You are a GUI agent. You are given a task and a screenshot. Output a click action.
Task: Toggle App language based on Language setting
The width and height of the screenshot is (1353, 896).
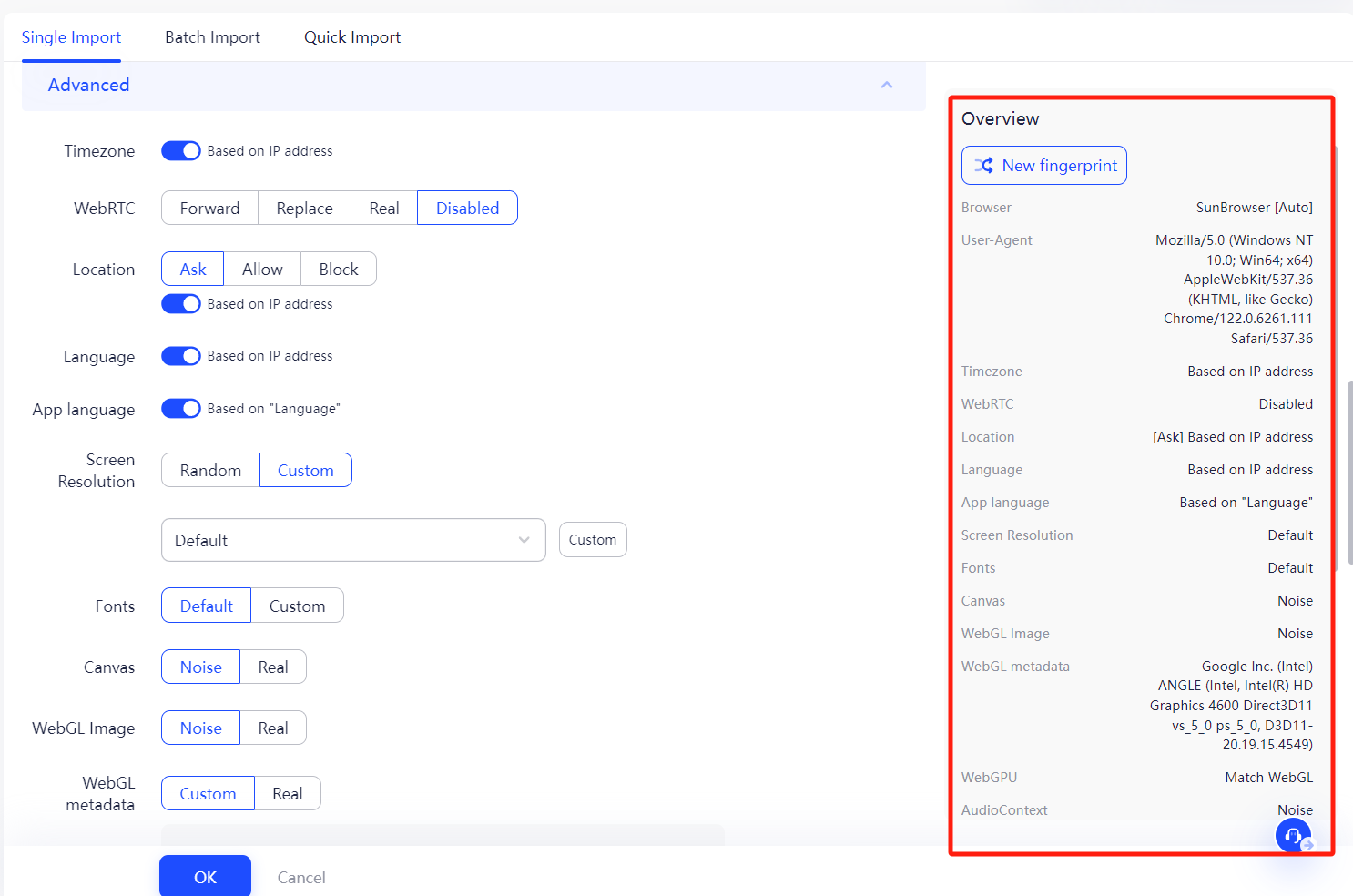[180, 408]
